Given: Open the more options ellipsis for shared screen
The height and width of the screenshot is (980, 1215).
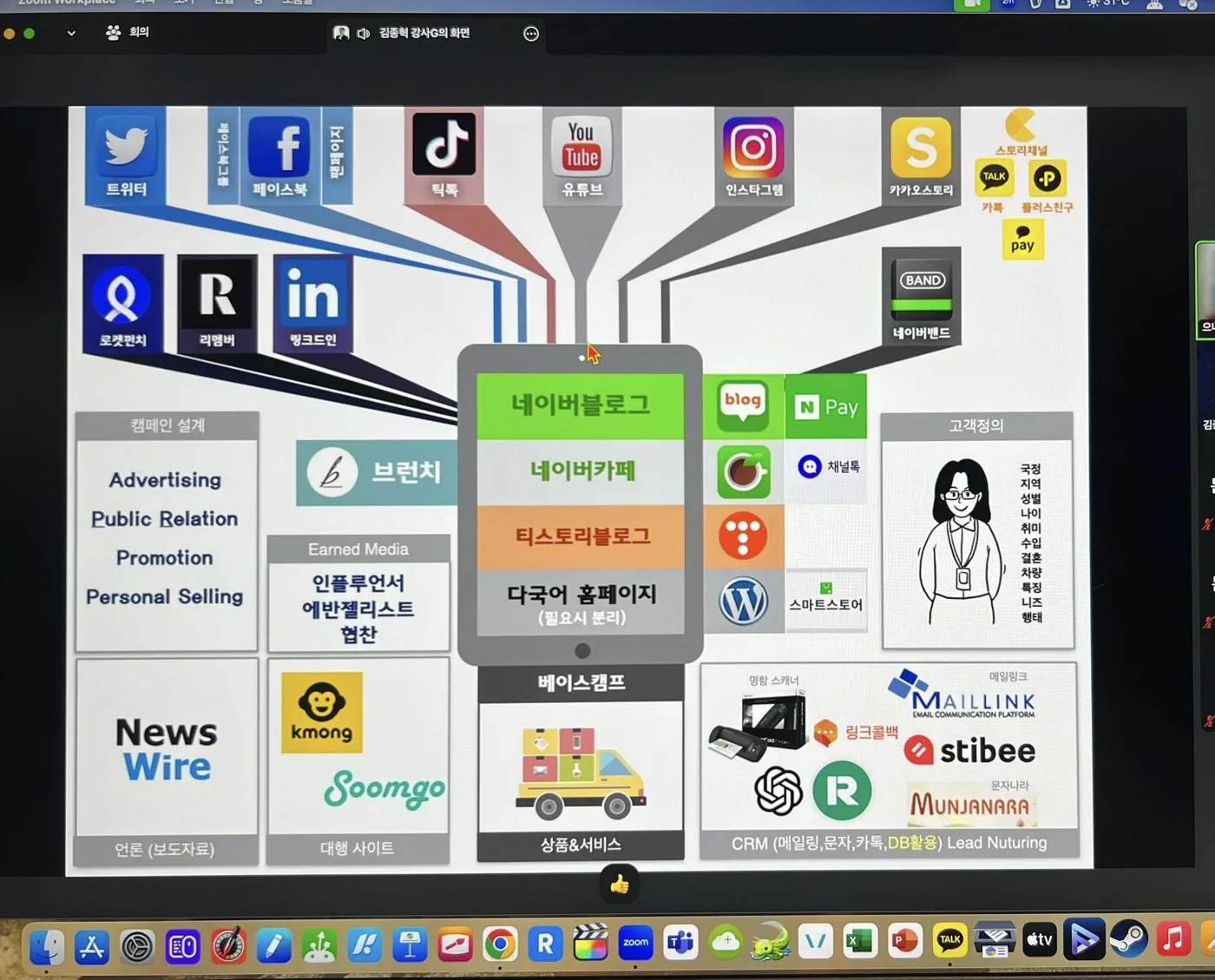Looking at the screenshot, I should (531, 34).
